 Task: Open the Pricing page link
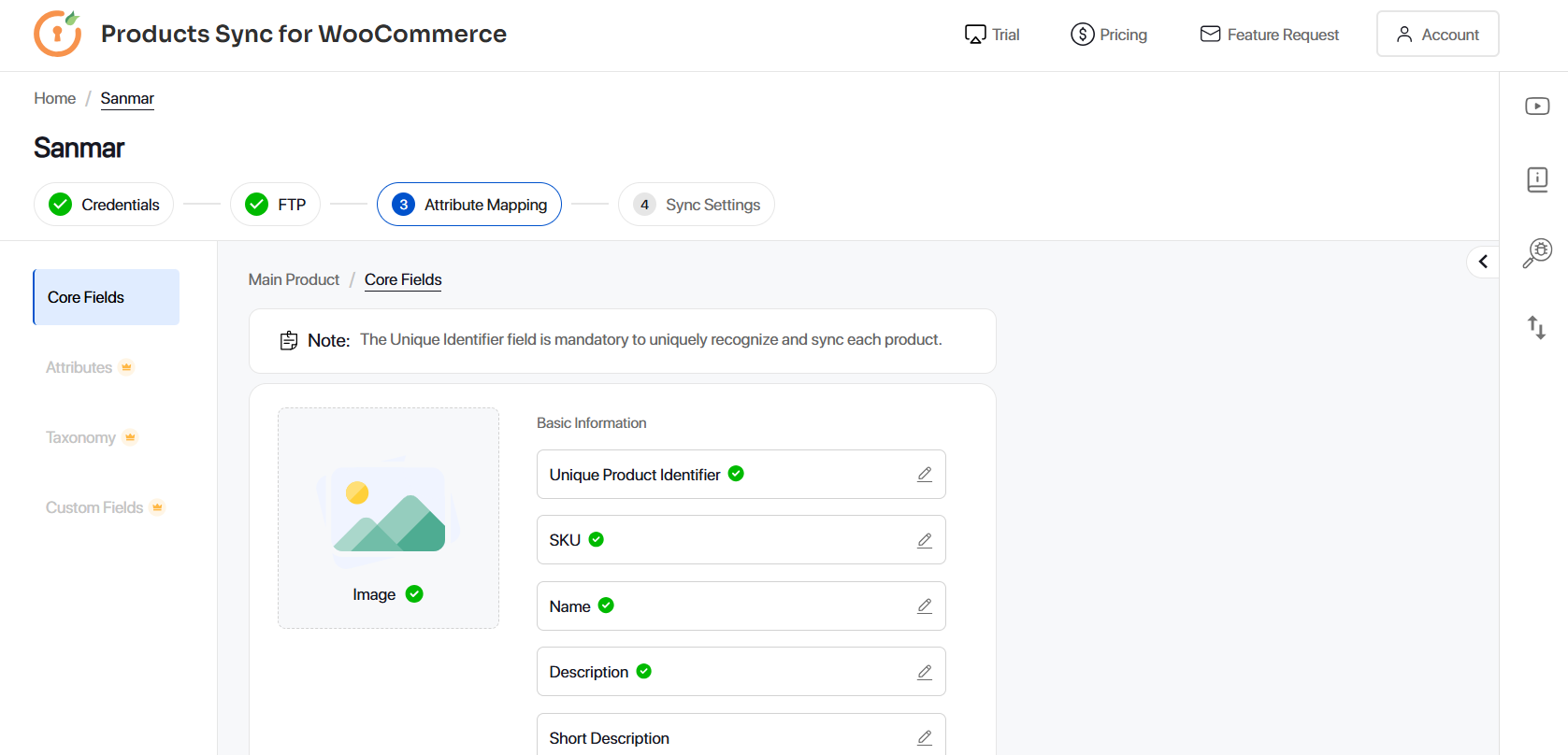click(1109, 35)
